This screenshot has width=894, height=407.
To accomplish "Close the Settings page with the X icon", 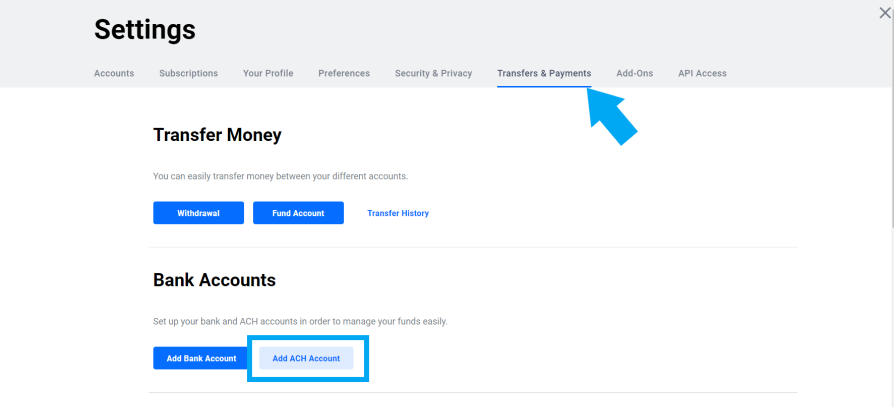I will (884, 14).
